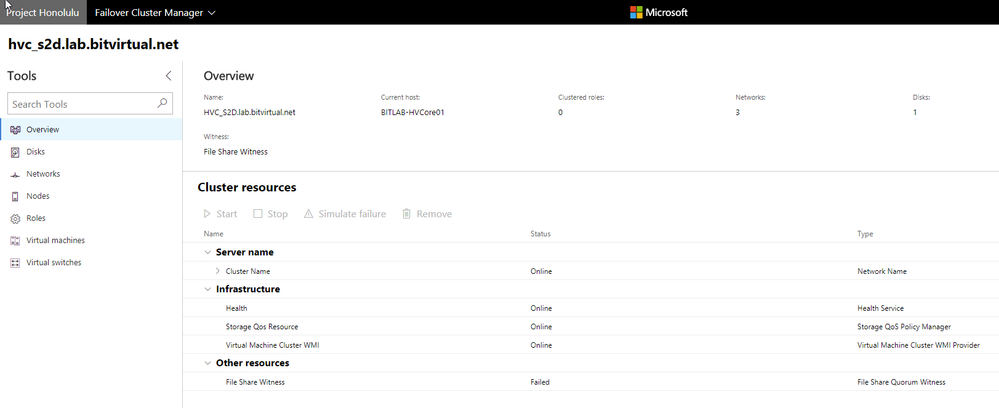This screenshot has width=999, height=408.
Task: Collapse the Infrastructure group
Action: pos(207,289)
